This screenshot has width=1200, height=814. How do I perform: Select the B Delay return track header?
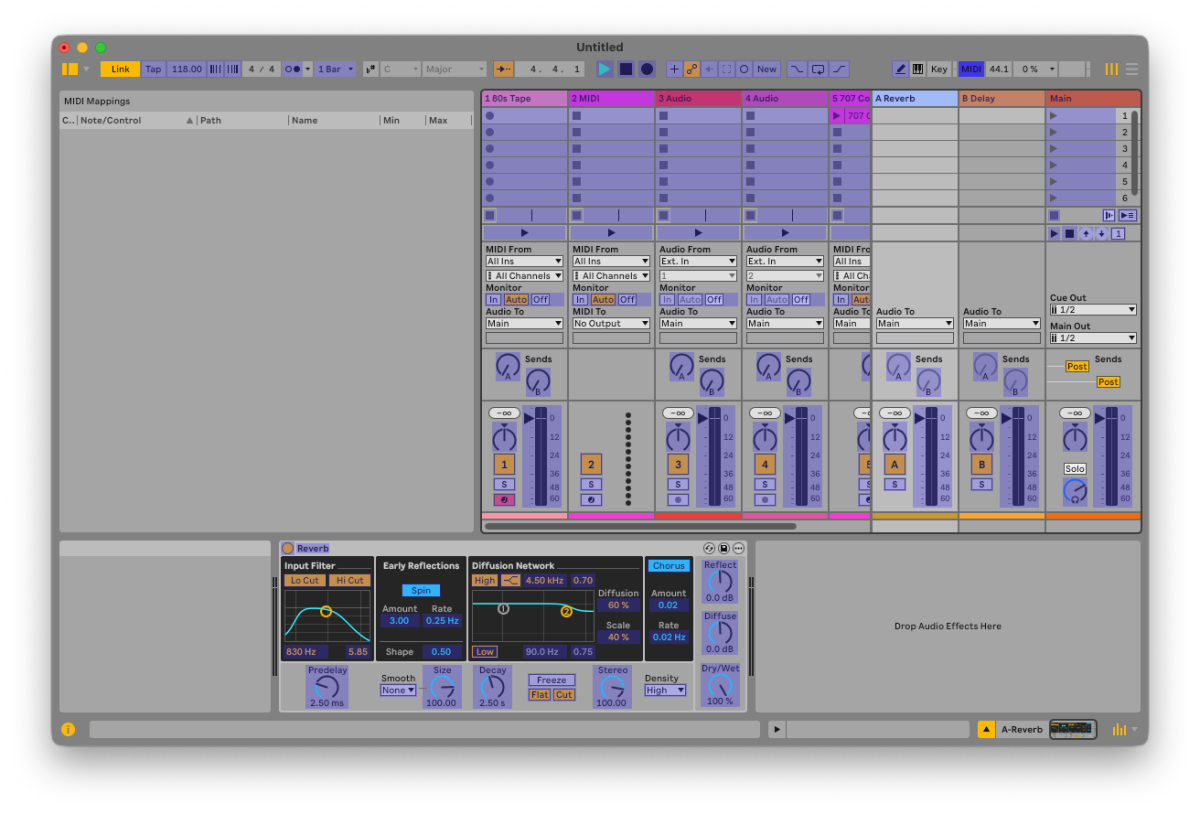[1002, 98]
